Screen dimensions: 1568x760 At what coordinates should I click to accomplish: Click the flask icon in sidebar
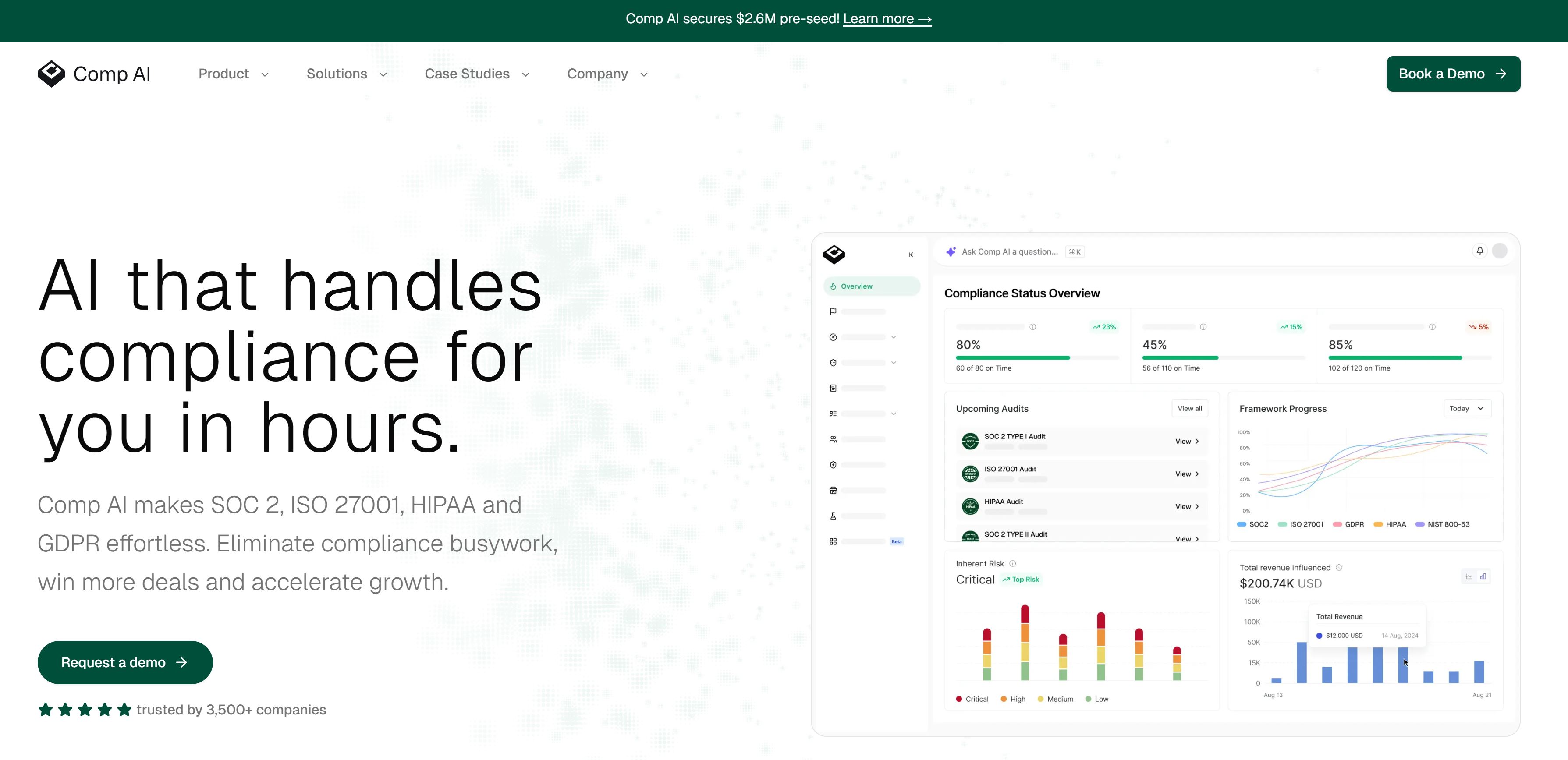833,516
